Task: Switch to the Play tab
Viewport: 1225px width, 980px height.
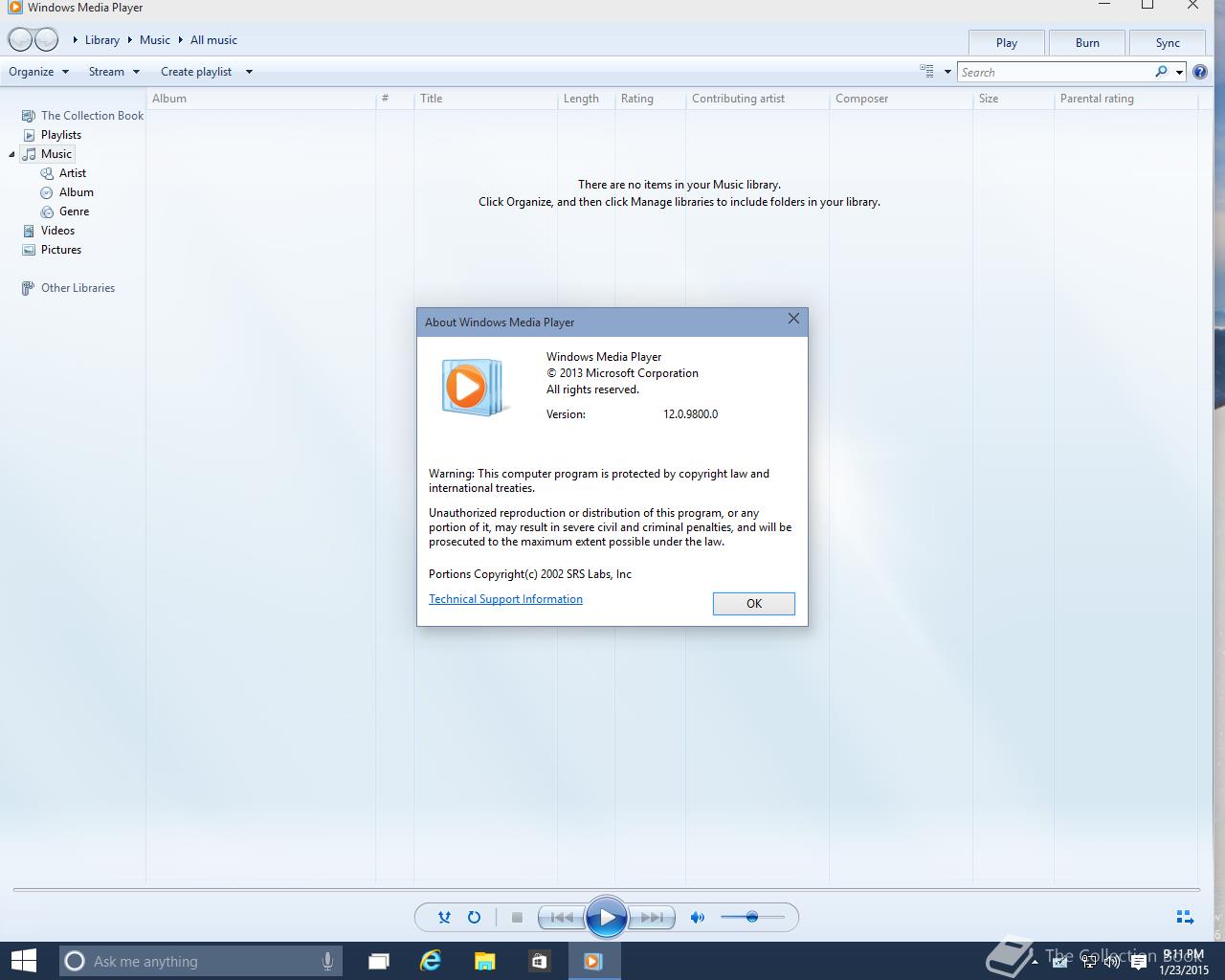Action: pyautogui.click(x=1007, y=42)
